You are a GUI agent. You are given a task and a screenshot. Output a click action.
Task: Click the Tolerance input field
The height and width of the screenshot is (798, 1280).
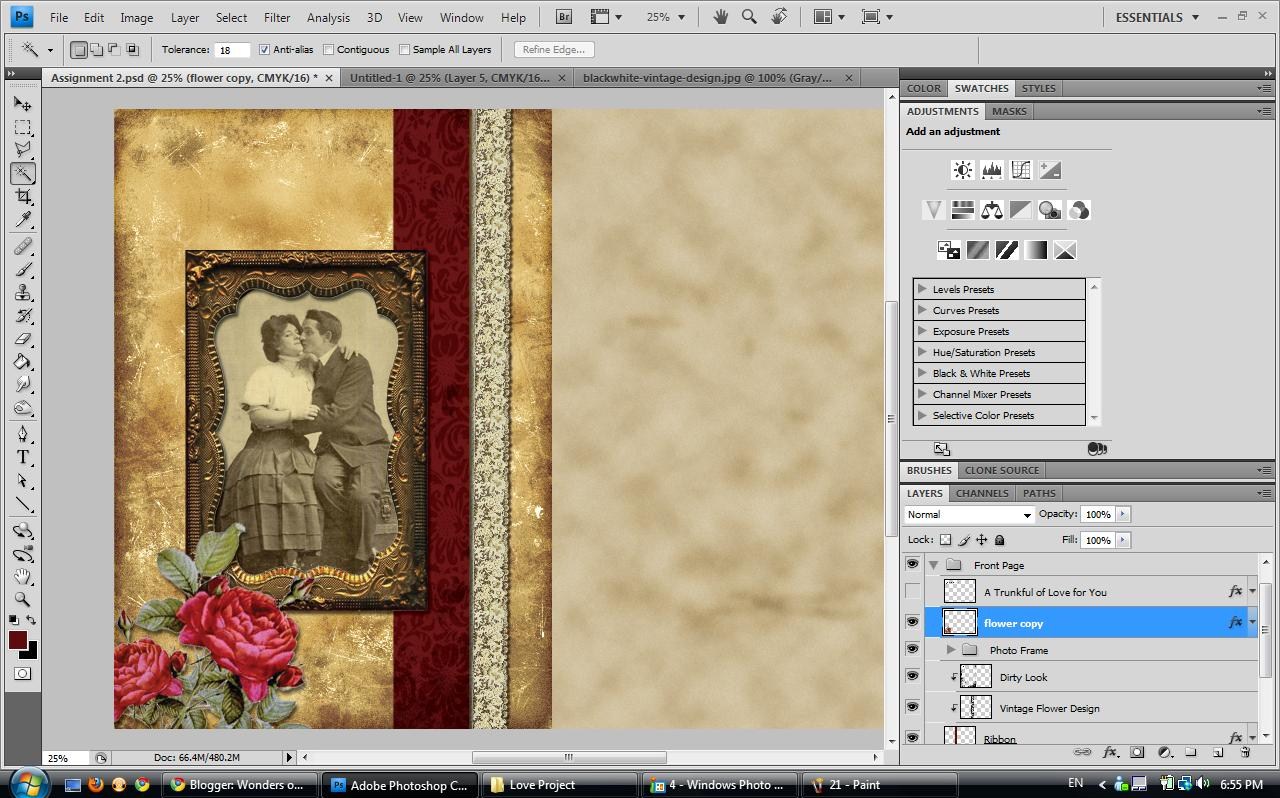pos(231,49)
